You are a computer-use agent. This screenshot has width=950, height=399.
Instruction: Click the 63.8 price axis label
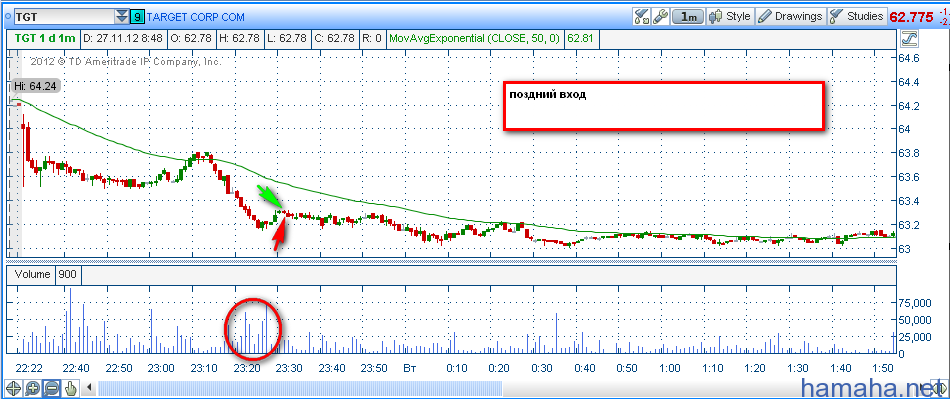(909, 154)
